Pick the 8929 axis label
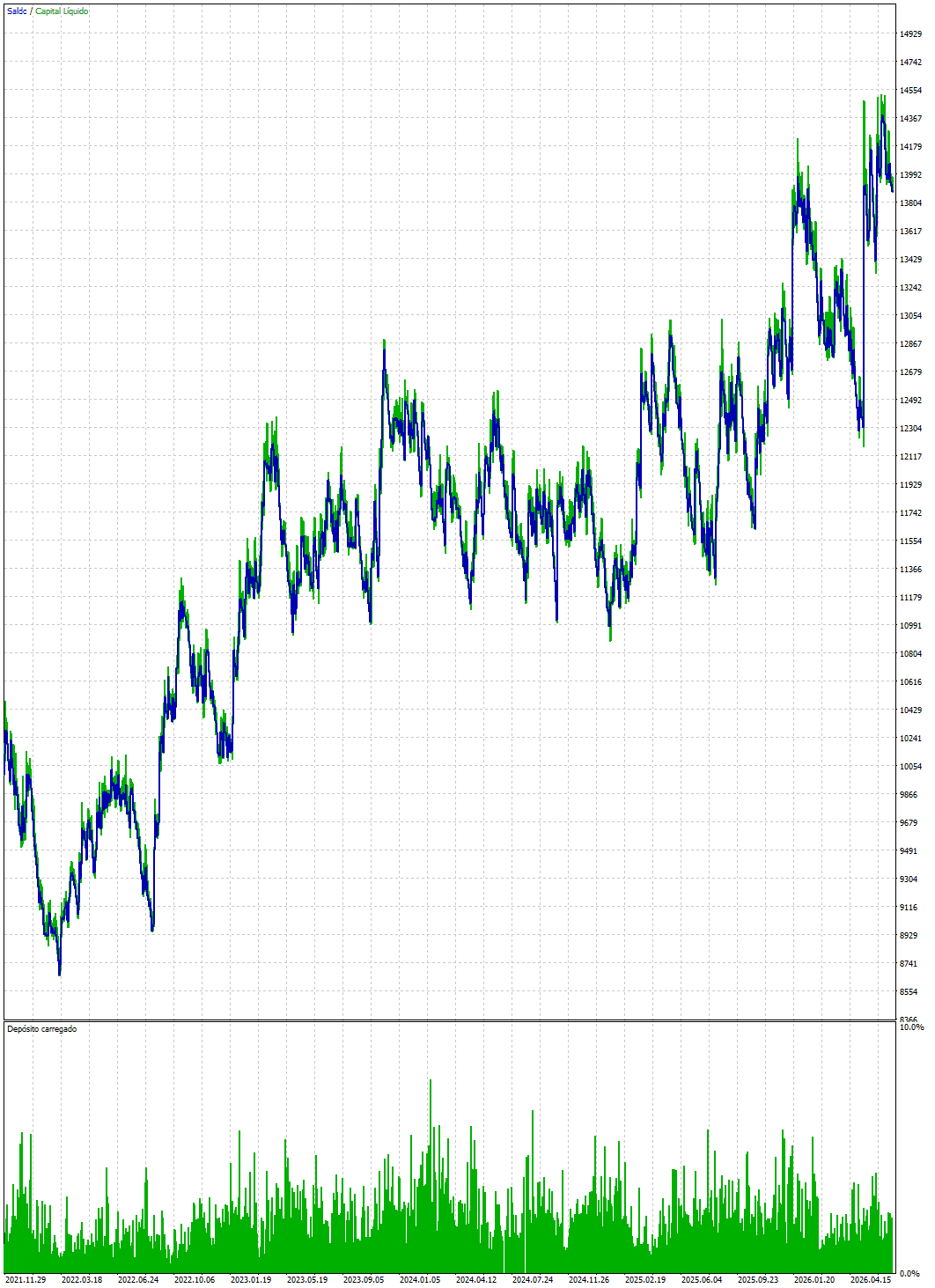The height and width of the screenshot is (1288, 935). point(909,936)
